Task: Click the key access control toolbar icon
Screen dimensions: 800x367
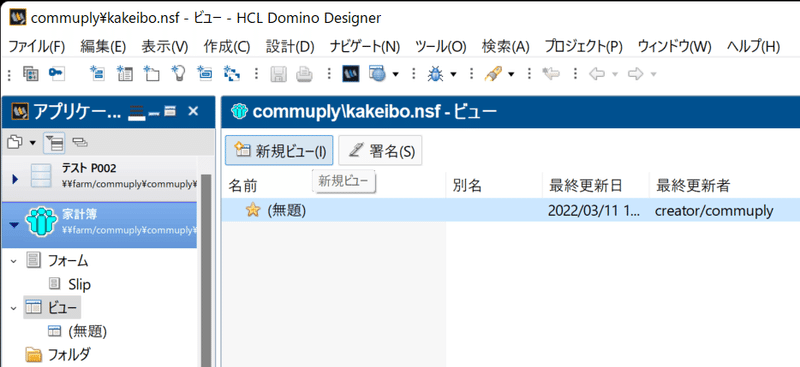Action: click(x=57, y=74)
